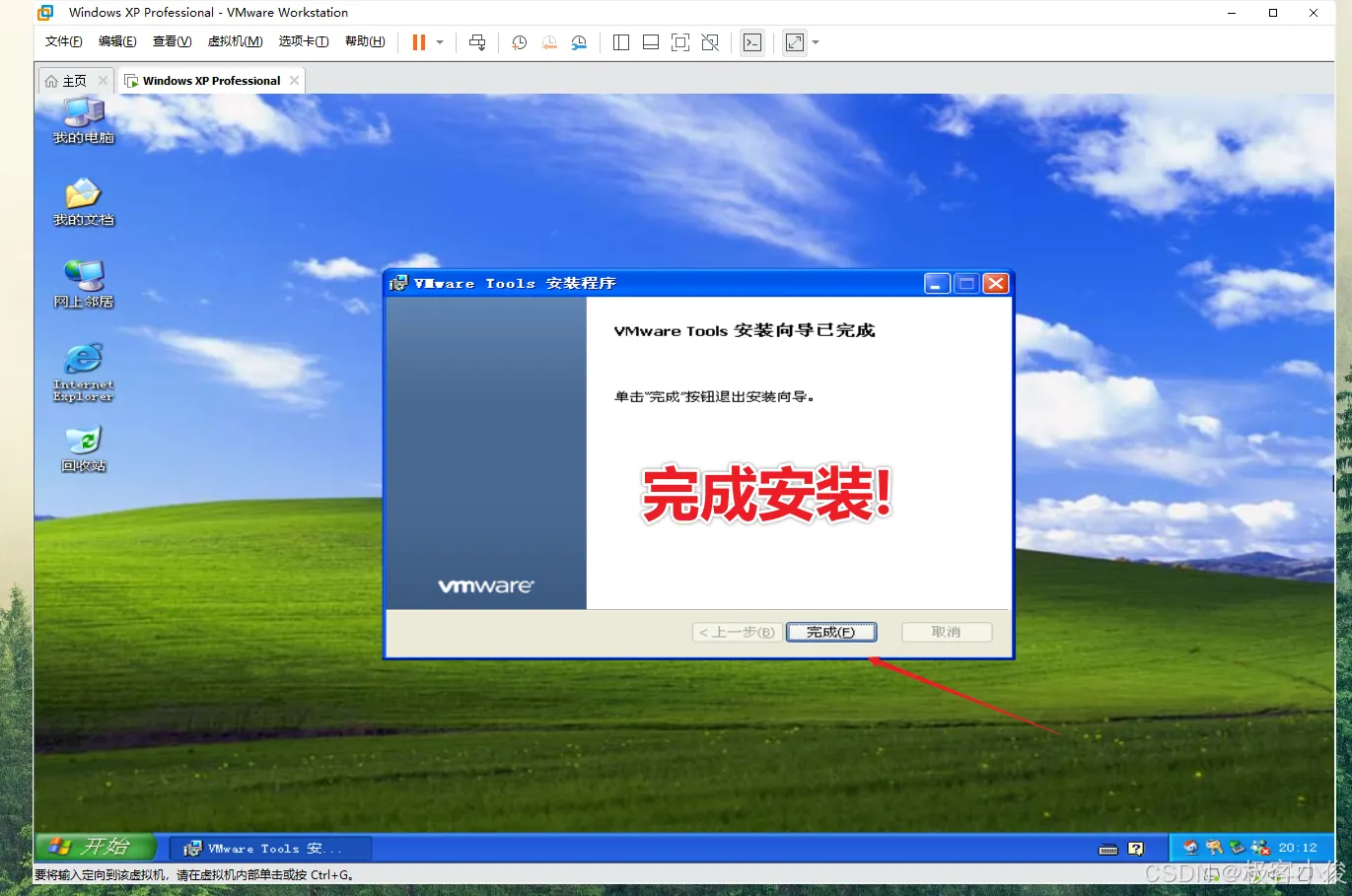Select the 网上邻居 desktop icon

tap(84, 284)
